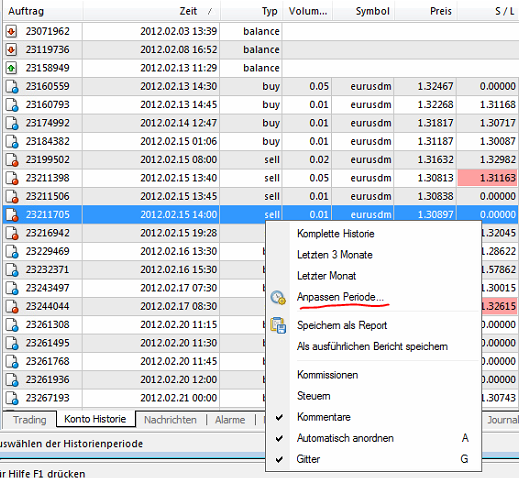Image resolution: width=519 pixels, height=478 pixels.
Task: Open the Alarme tab
Action: [x=230, y=420]
